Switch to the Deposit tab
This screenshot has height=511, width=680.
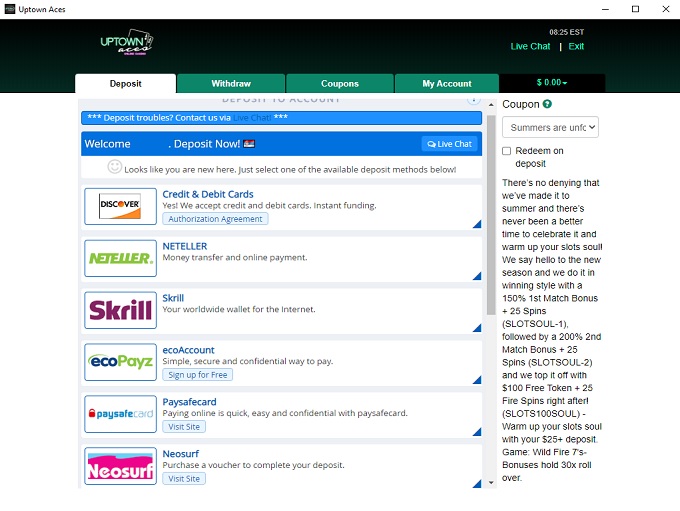[125, 83]
